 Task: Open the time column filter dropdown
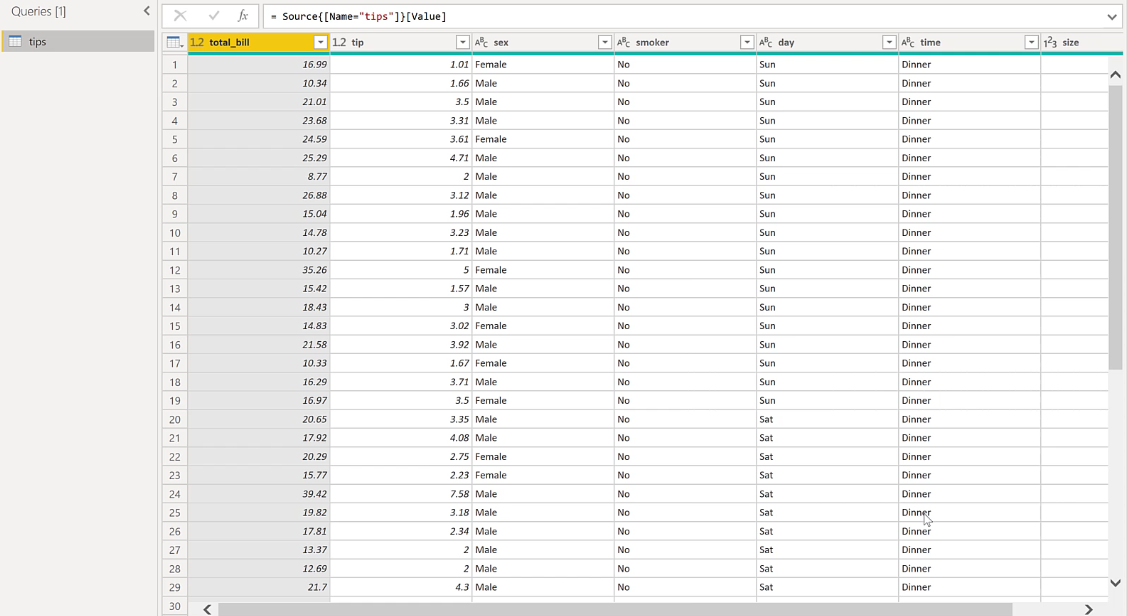tap(1032, 42)
